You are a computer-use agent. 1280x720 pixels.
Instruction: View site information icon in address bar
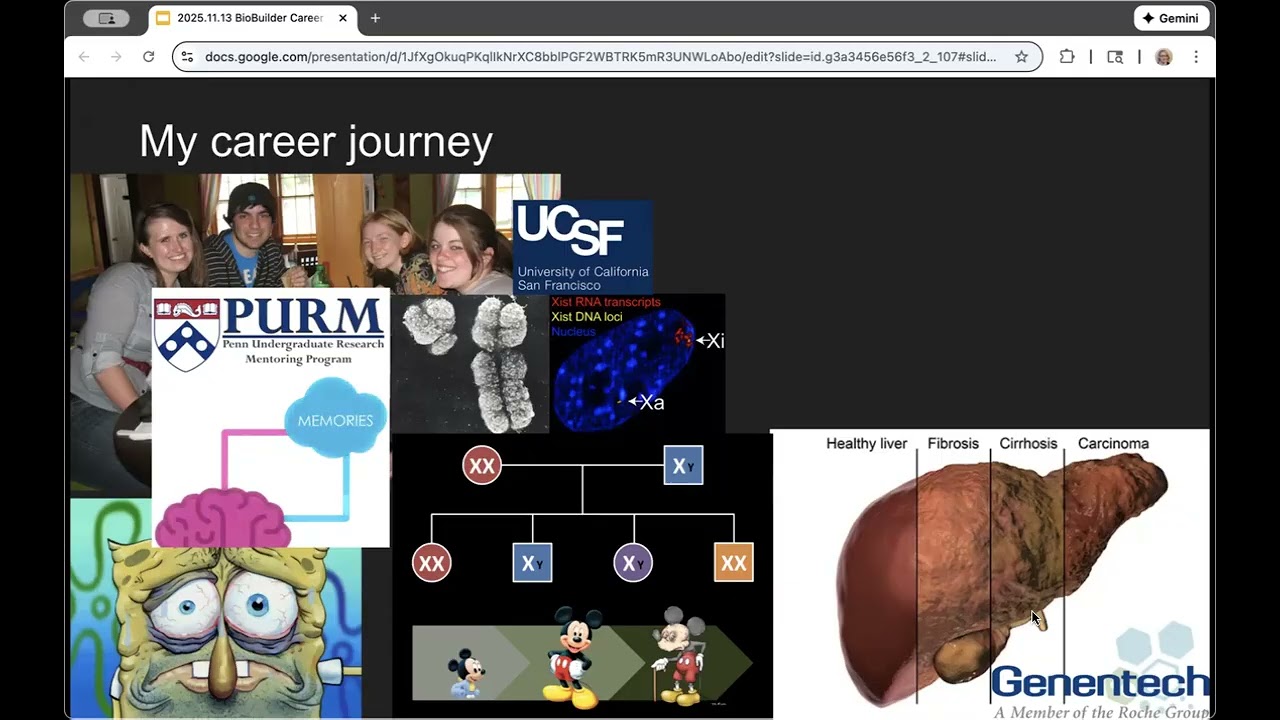(188, 57)
